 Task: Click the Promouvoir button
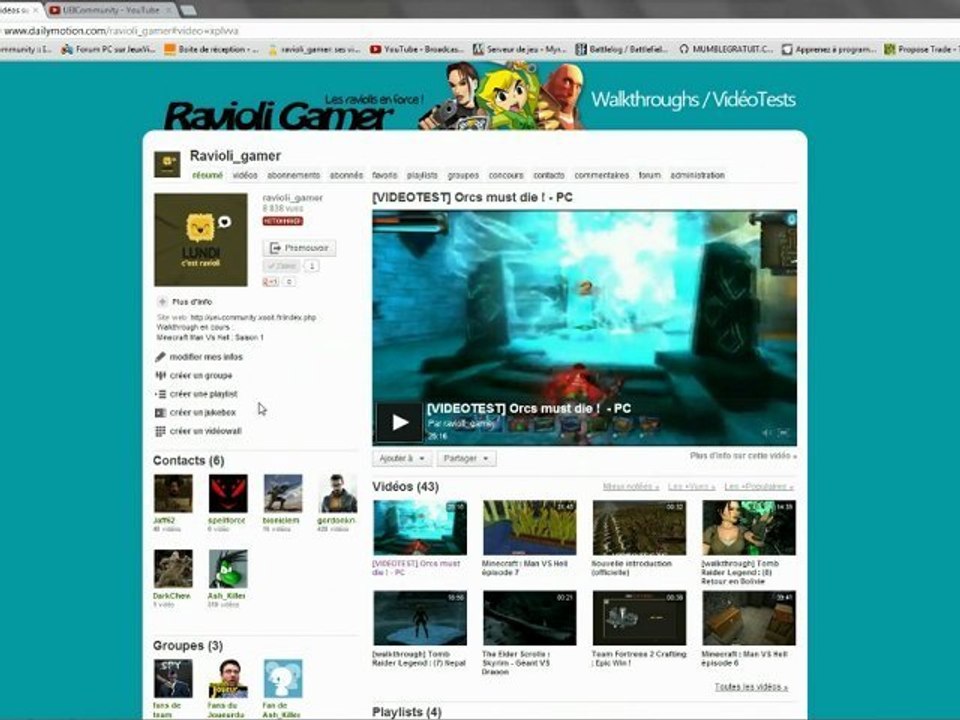click(299, 248)
